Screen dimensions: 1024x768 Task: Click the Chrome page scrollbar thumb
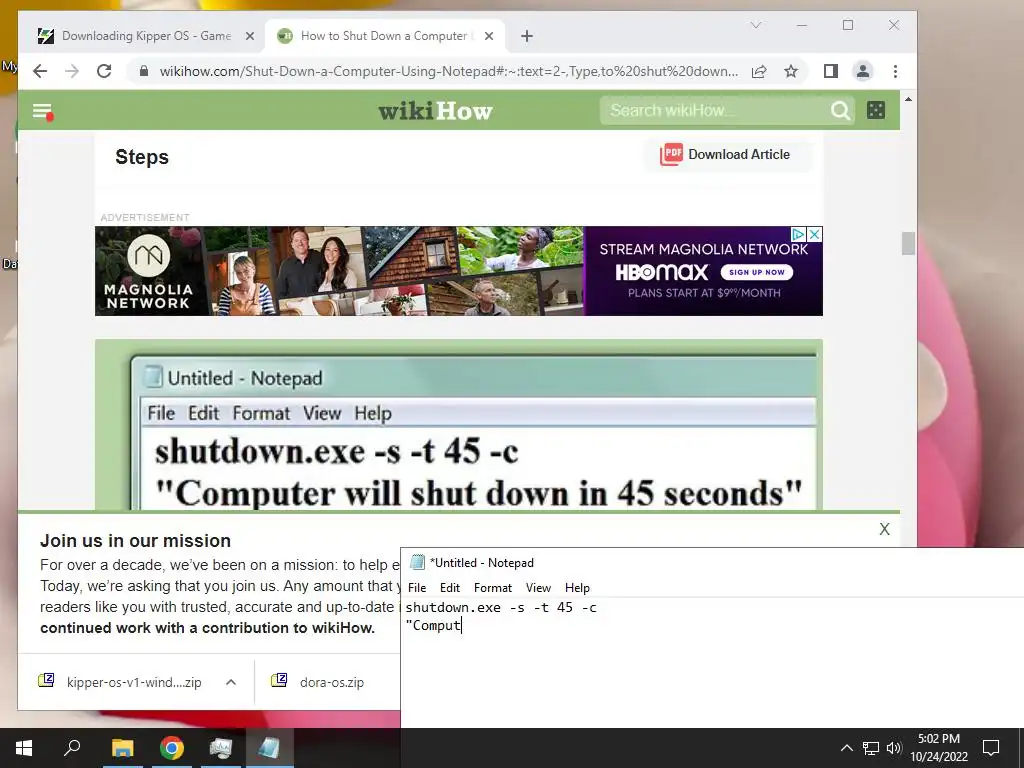[908, 244]
